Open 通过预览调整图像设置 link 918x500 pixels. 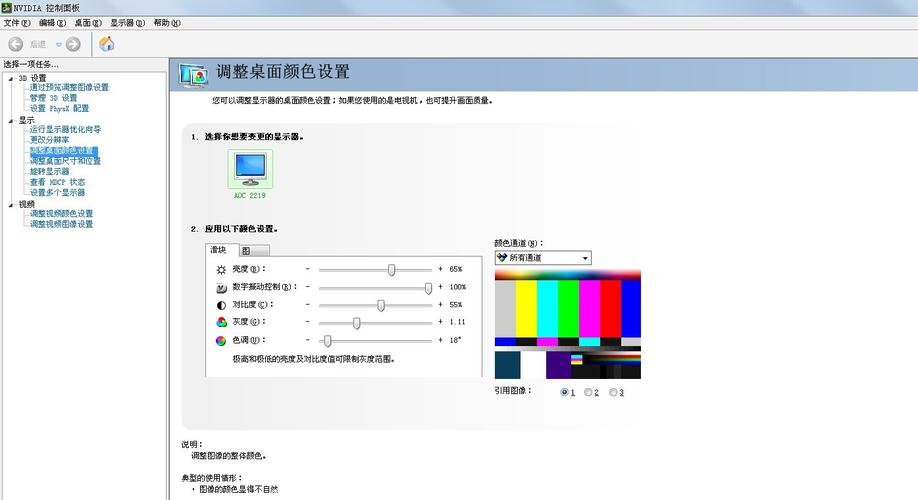pos(69,87)
